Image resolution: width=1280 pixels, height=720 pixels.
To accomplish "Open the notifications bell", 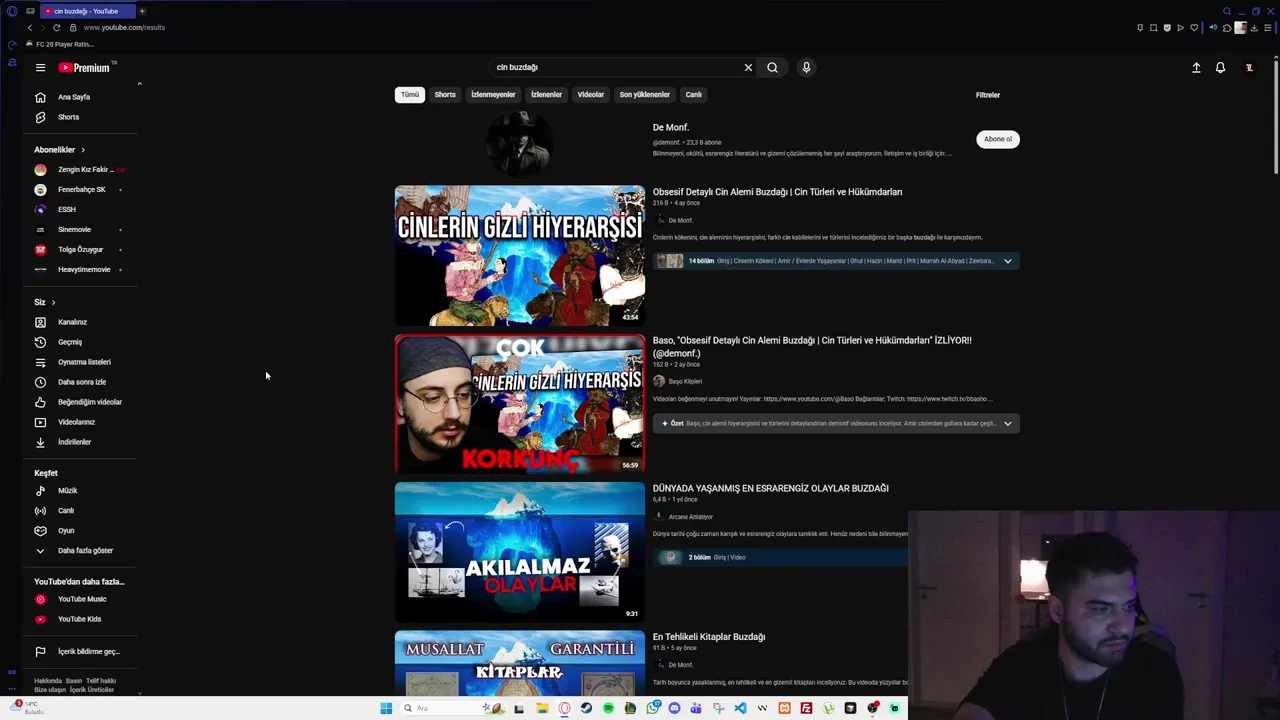I will point(1220,68).
